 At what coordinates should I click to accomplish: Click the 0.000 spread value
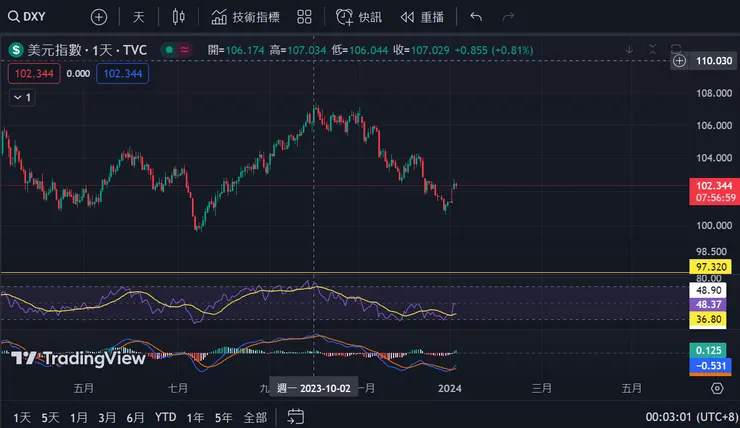[78, 74]
